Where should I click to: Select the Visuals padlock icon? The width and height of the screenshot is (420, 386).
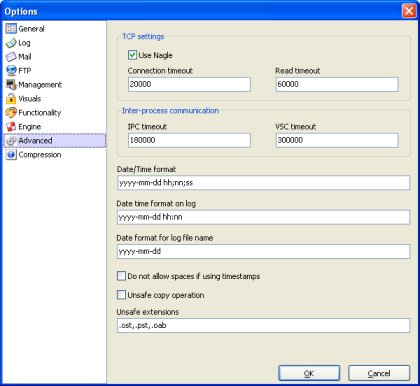pyautogui.click(x=11, y=99)
